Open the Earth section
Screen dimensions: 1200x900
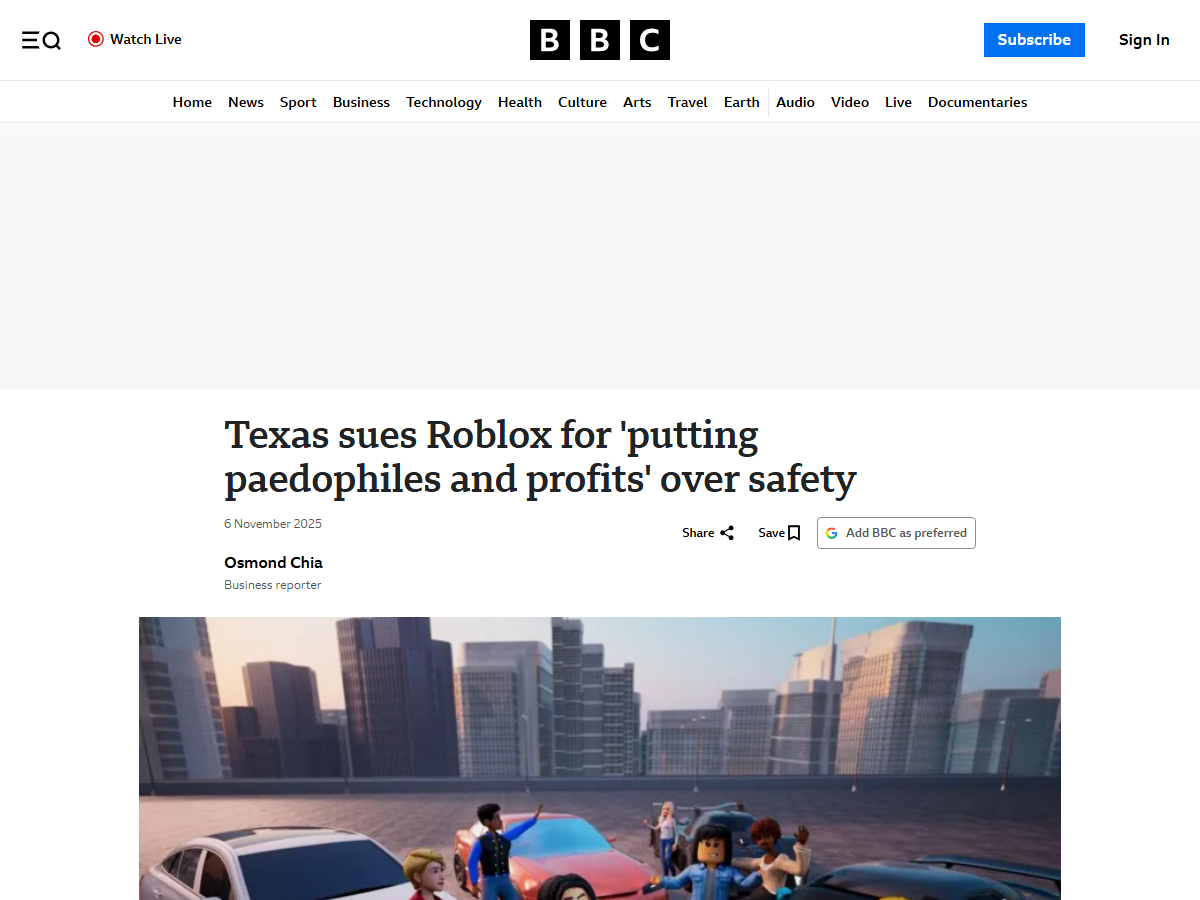742,102
